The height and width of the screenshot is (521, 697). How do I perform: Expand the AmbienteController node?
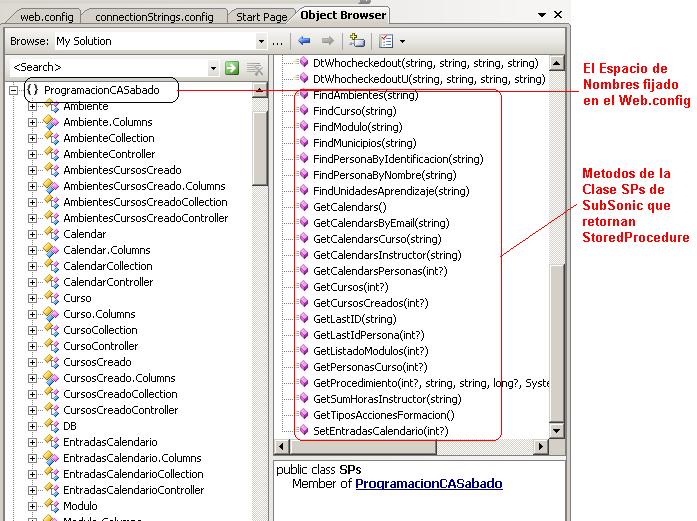(x=32, y=154)
